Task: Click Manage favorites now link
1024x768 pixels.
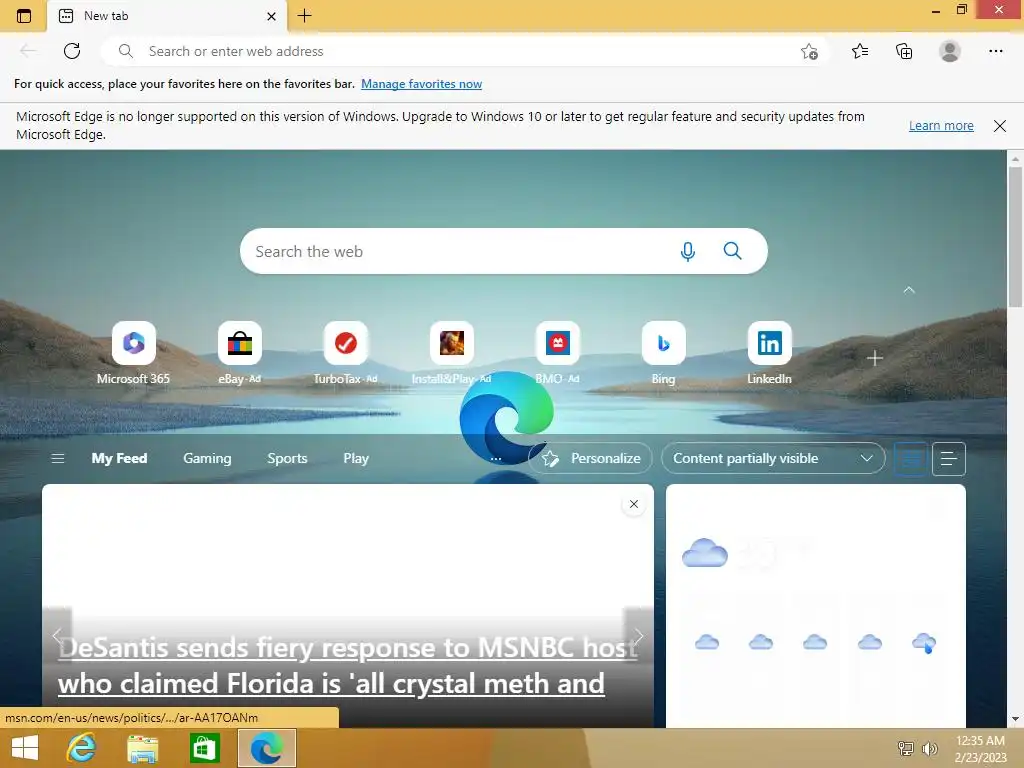Action: click(x=421, y=84)
